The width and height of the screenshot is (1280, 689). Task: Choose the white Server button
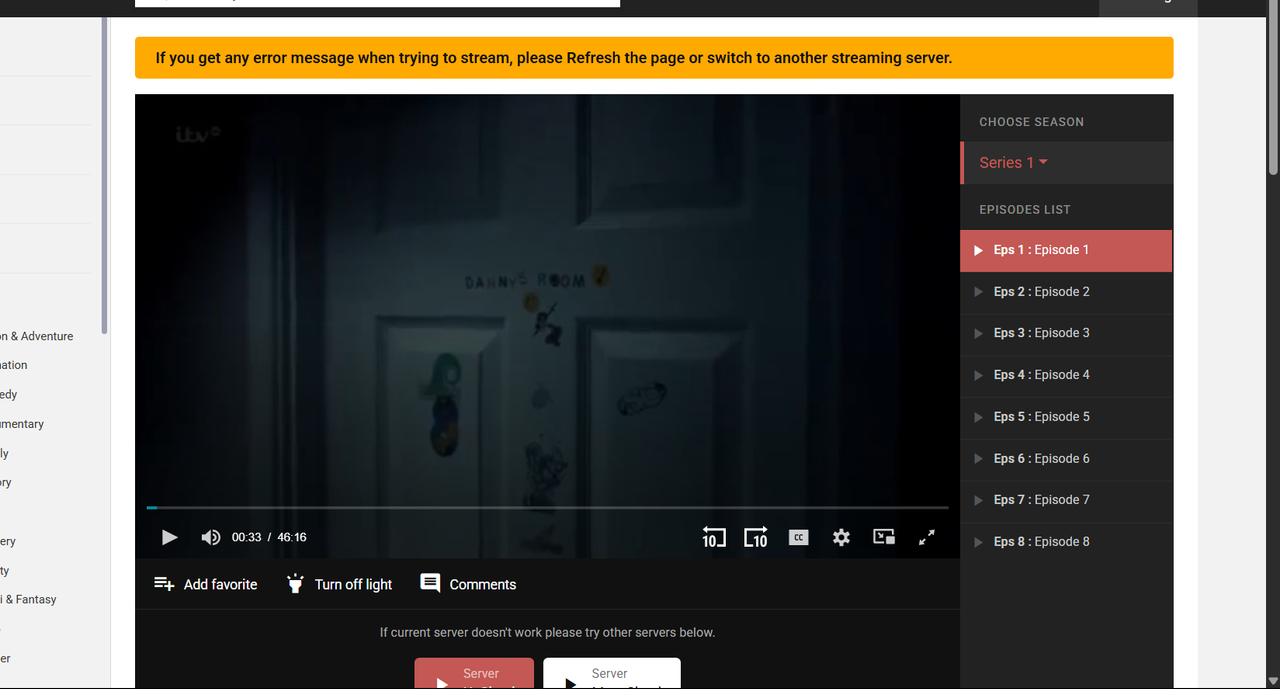click(x=612, y=673)
